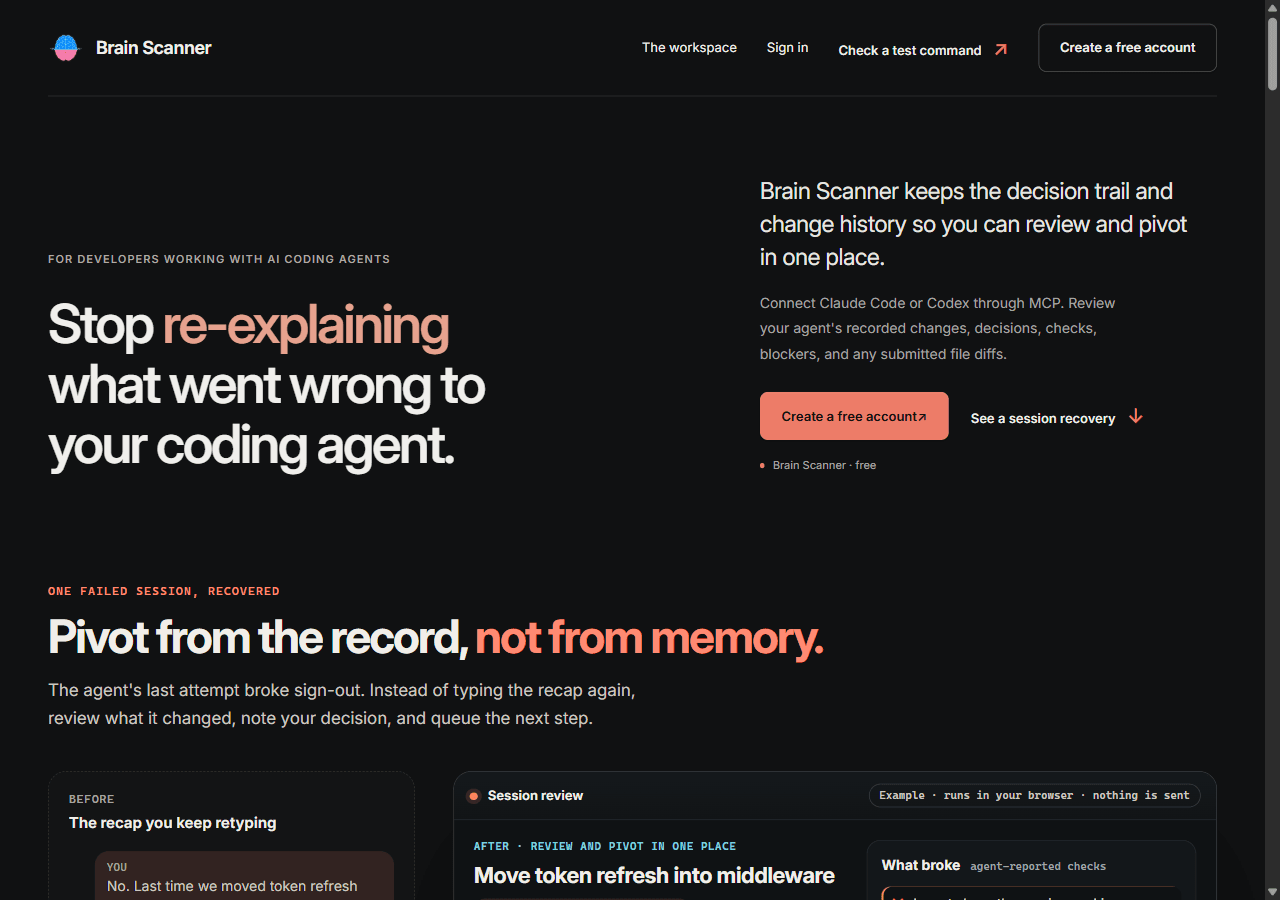Click the down arrow next to See a session recovery
This screenshot has height=900, width=1280.
[x=1136, y=416]
